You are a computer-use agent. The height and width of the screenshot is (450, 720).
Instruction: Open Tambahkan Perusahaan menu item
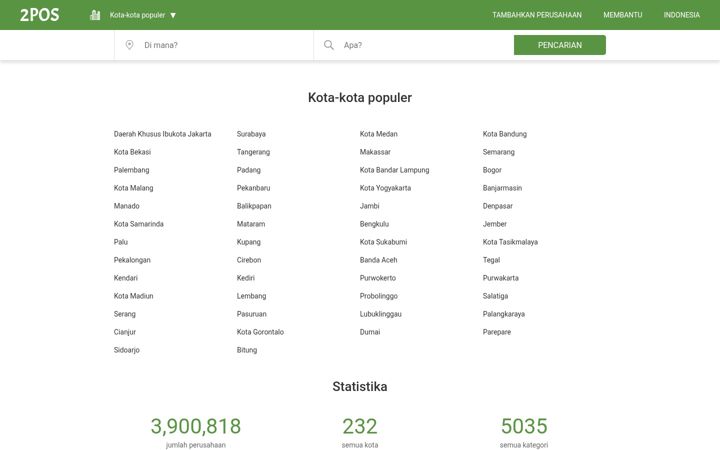pyautogui.click(x=537, y=15)
